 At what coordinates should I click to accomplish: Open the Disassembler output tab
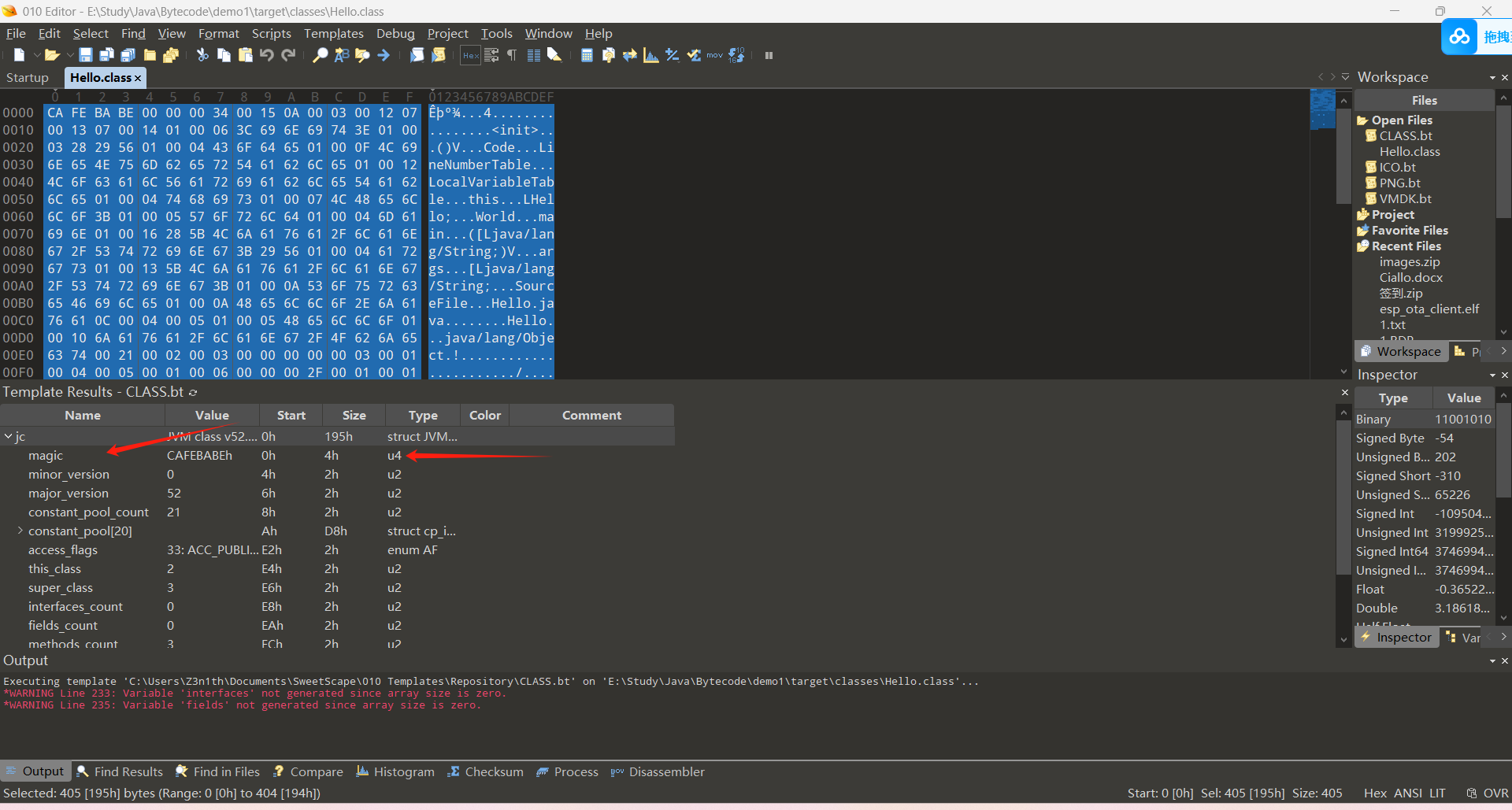click(665, 771)
